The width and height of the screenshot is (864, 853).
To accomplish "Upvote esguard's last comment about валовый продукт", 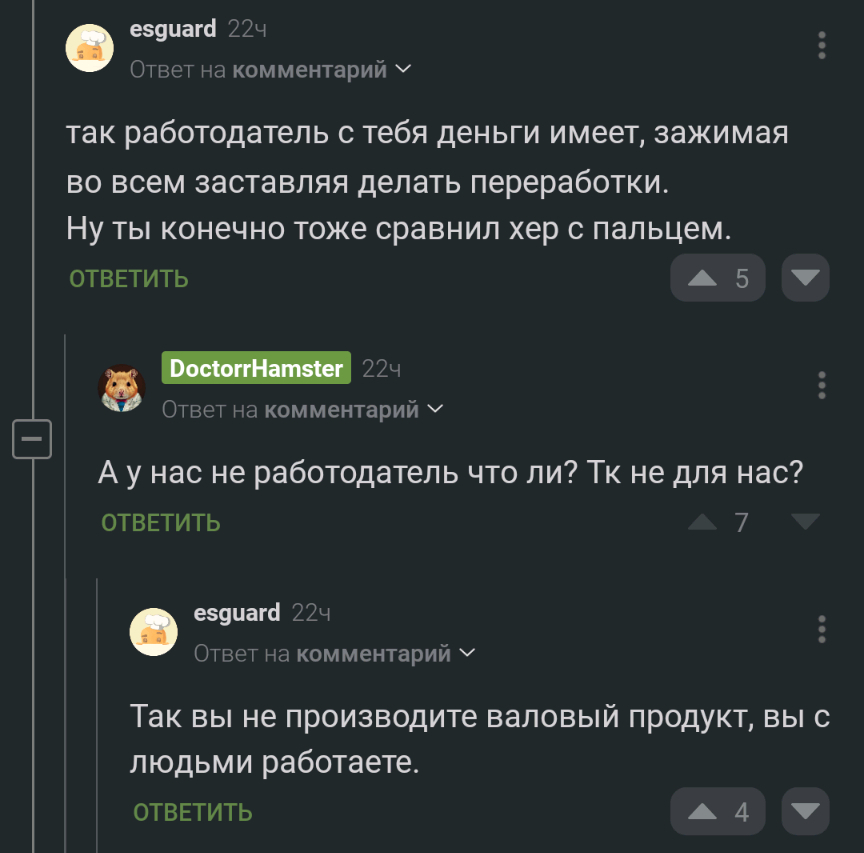I will [x=704, y=811].
